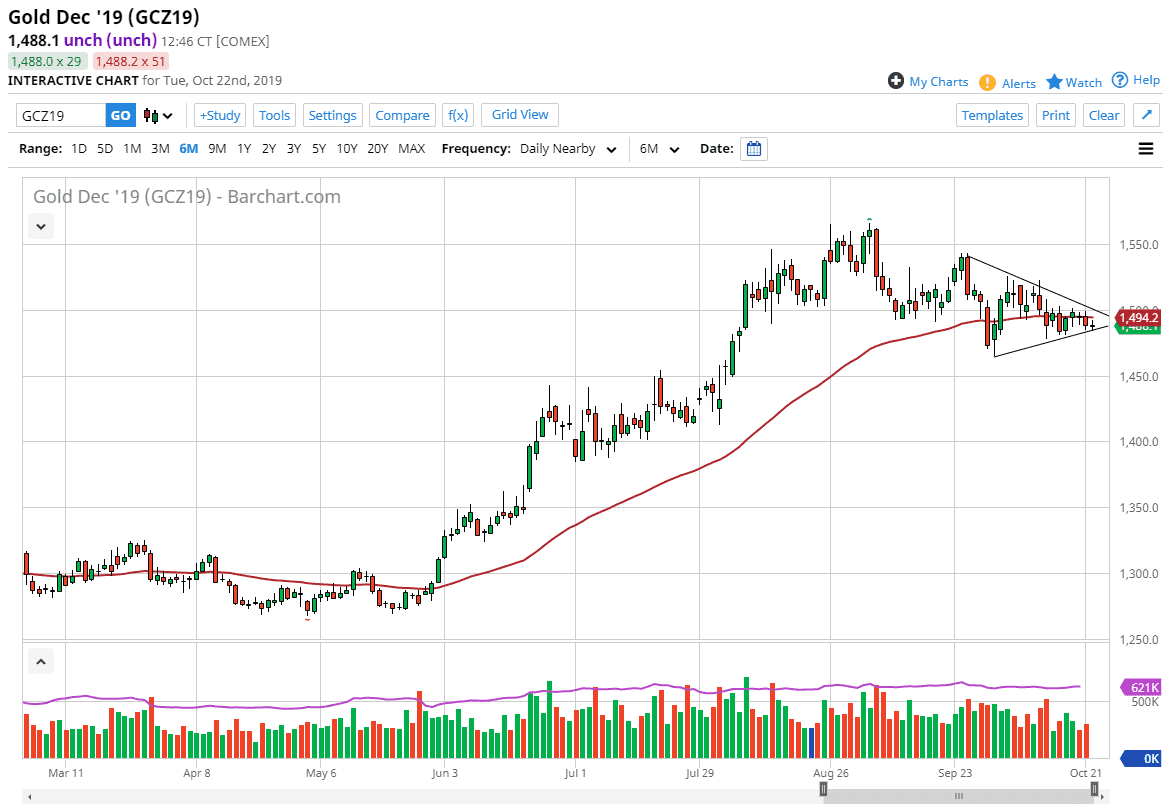Open the Help question icon
Screen dimensions: 1168x810
[1120, 80]
